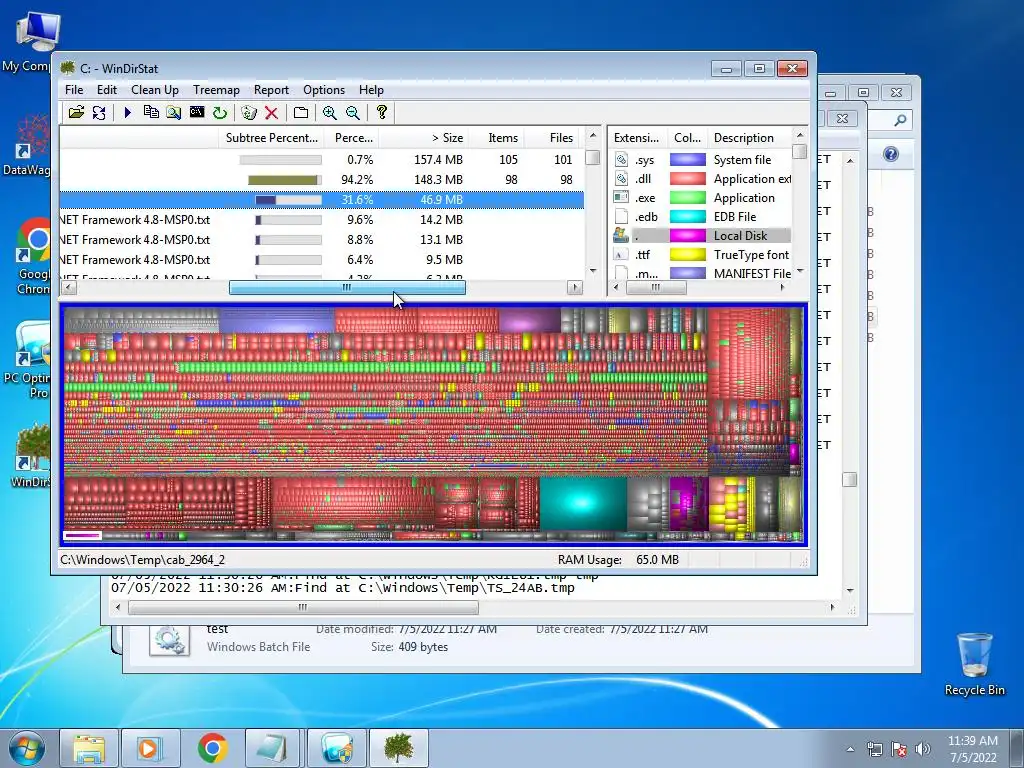This screenshot has width=1024, height=768.
Task: Select the 14.2 MB NET Framework row
Action: (x=321, y=220)
